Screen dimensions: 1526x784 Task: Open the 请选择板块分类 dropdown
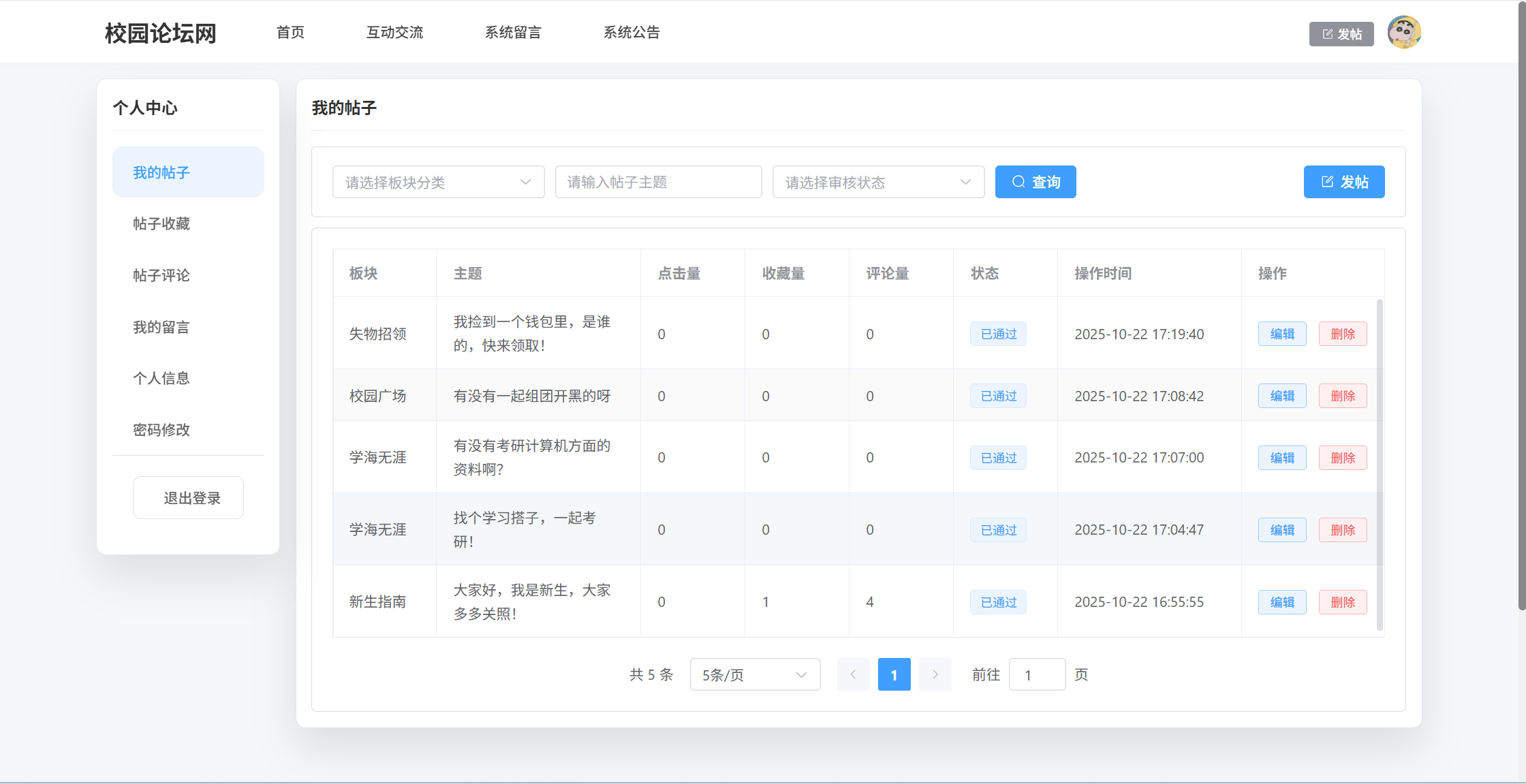pyautogui.click(x=438, y=182)
